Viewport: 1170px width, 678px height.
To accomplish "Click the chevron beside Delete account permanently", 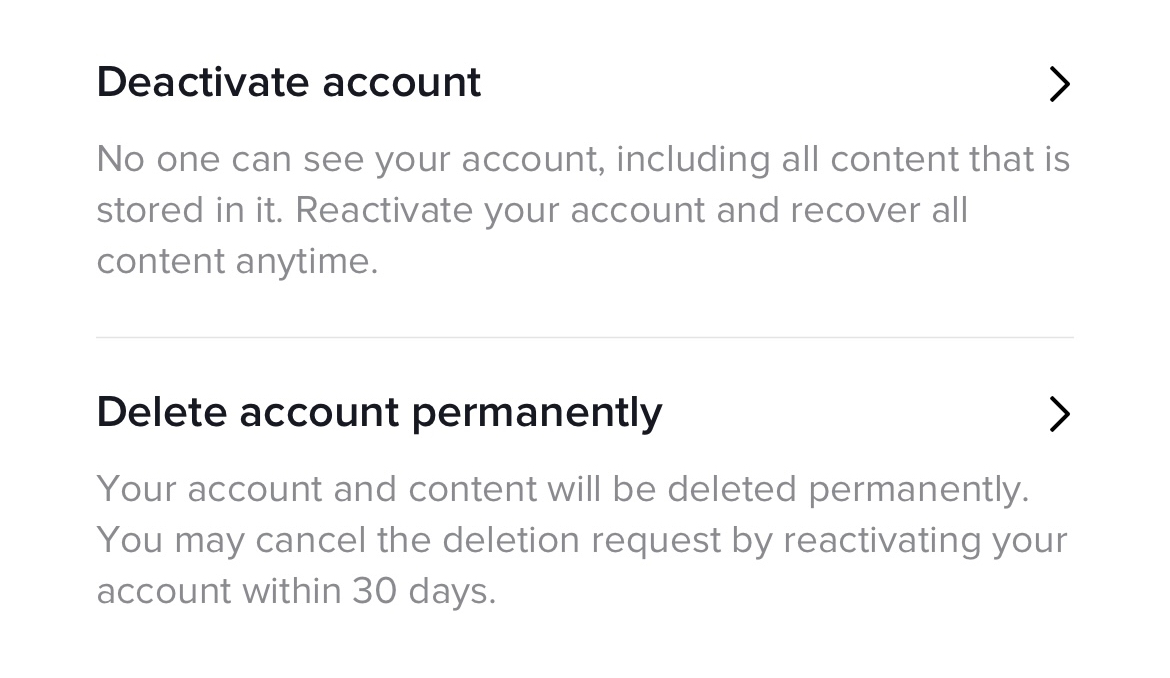I will pyautogui.click(x=1059, y=414).
